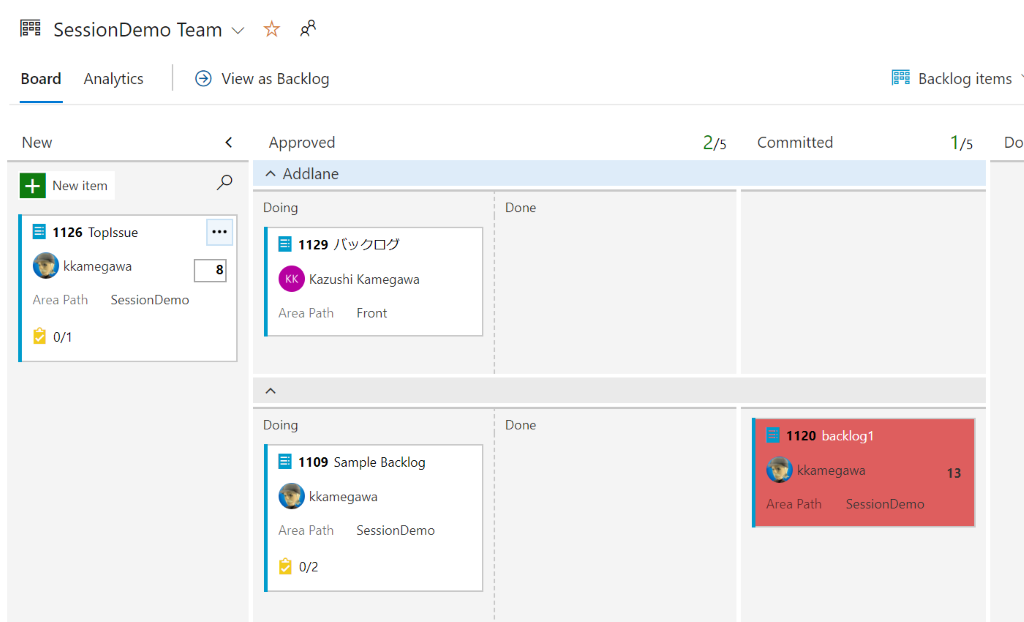This screenshot has width=1024, height=622.
Task: Open the Backlog items level dropdown
Action: click(x=965, y=78)
